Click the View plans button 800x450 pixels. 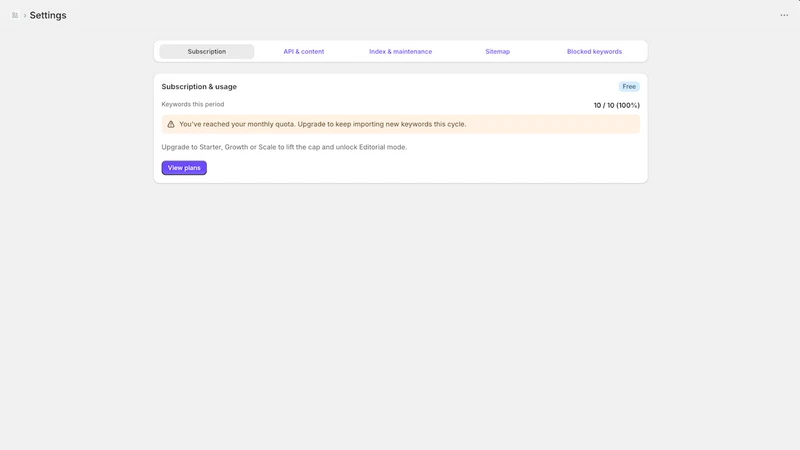[x=184, y=168]
